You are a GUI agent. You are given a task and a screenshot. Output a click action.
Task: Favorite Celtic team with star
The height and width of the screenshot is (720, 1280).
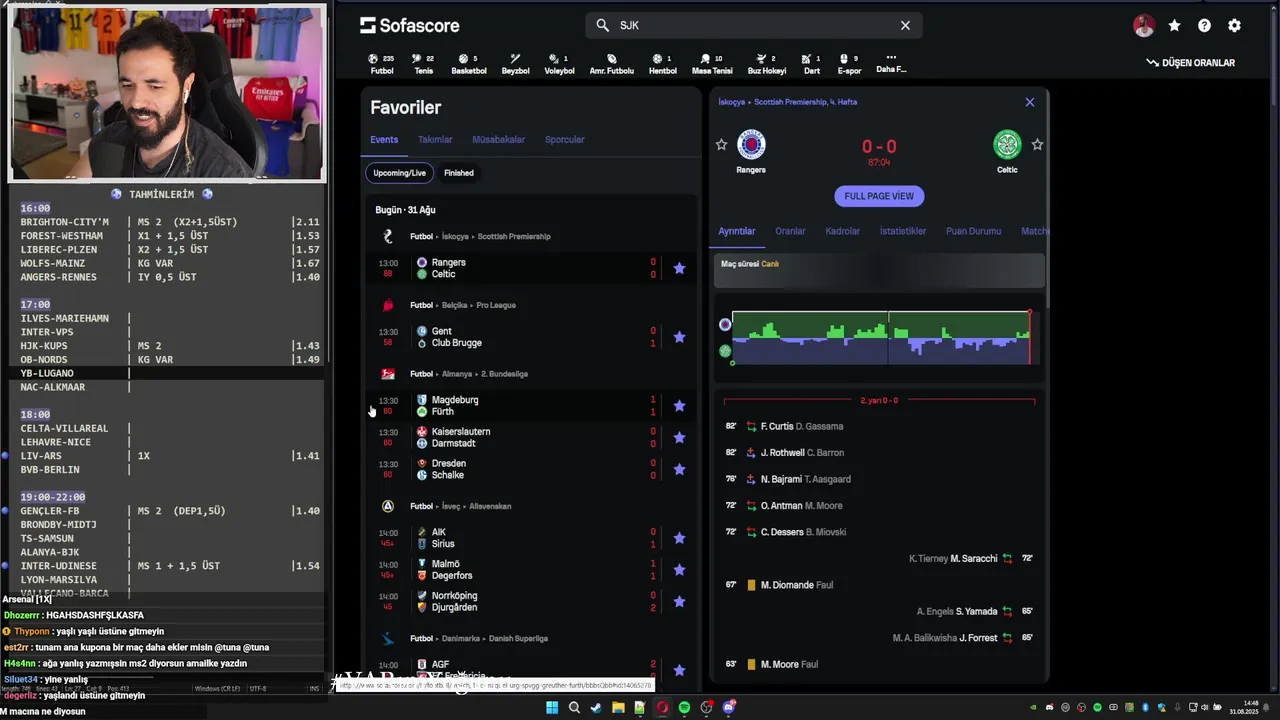(1037, 145)
